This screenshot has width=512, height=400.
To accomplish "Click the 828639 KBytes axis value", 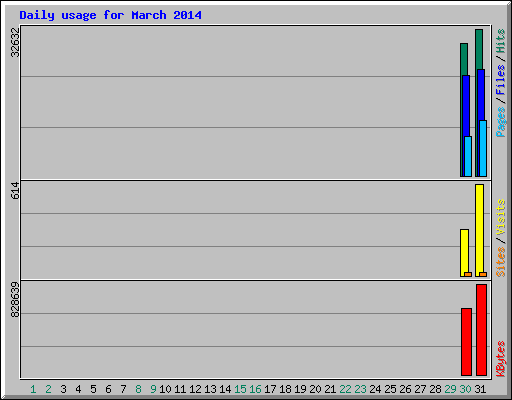I will 15,299.
